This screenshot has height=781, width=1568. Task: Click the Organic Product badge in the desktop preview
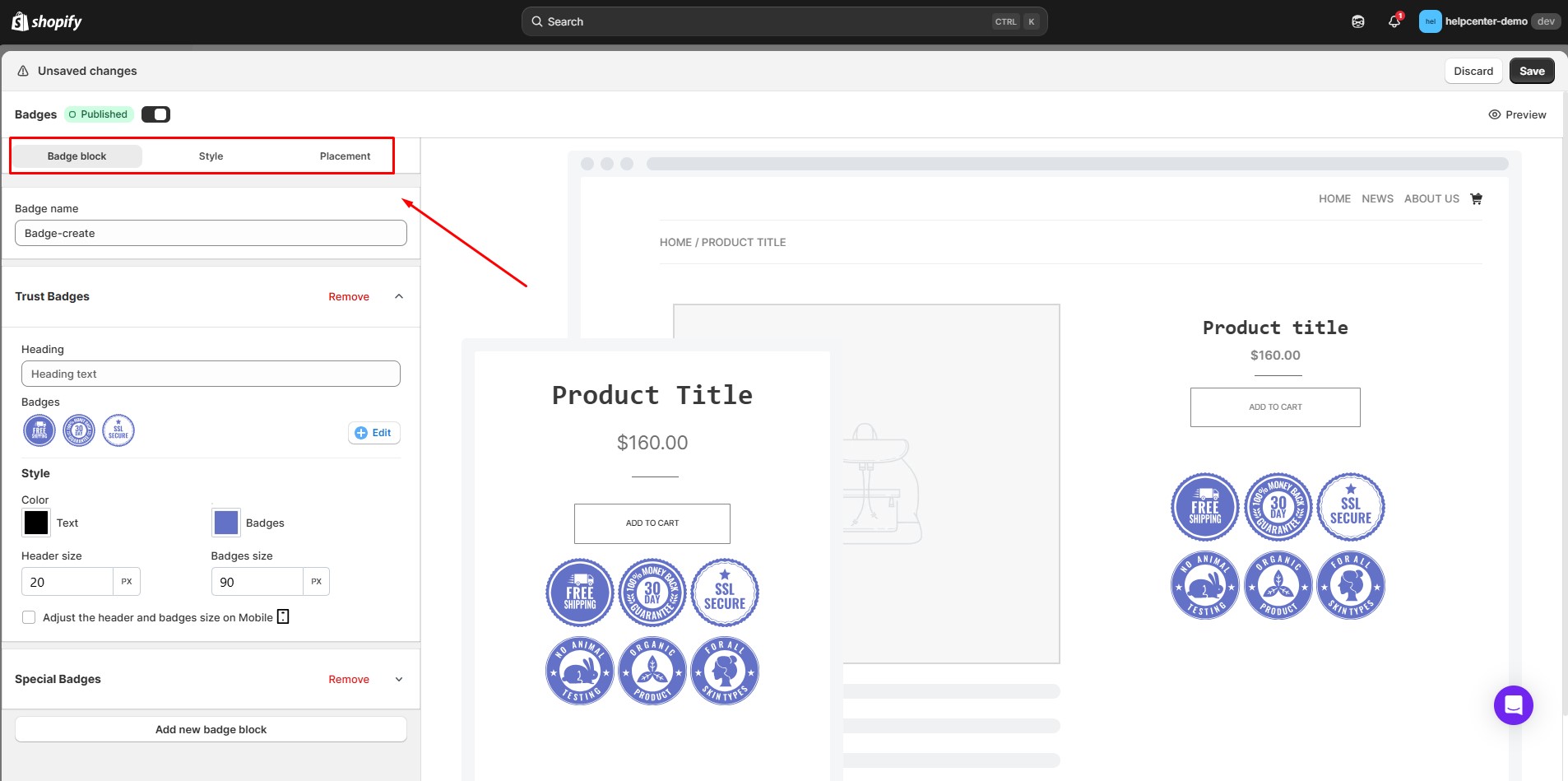(1278, 585)
